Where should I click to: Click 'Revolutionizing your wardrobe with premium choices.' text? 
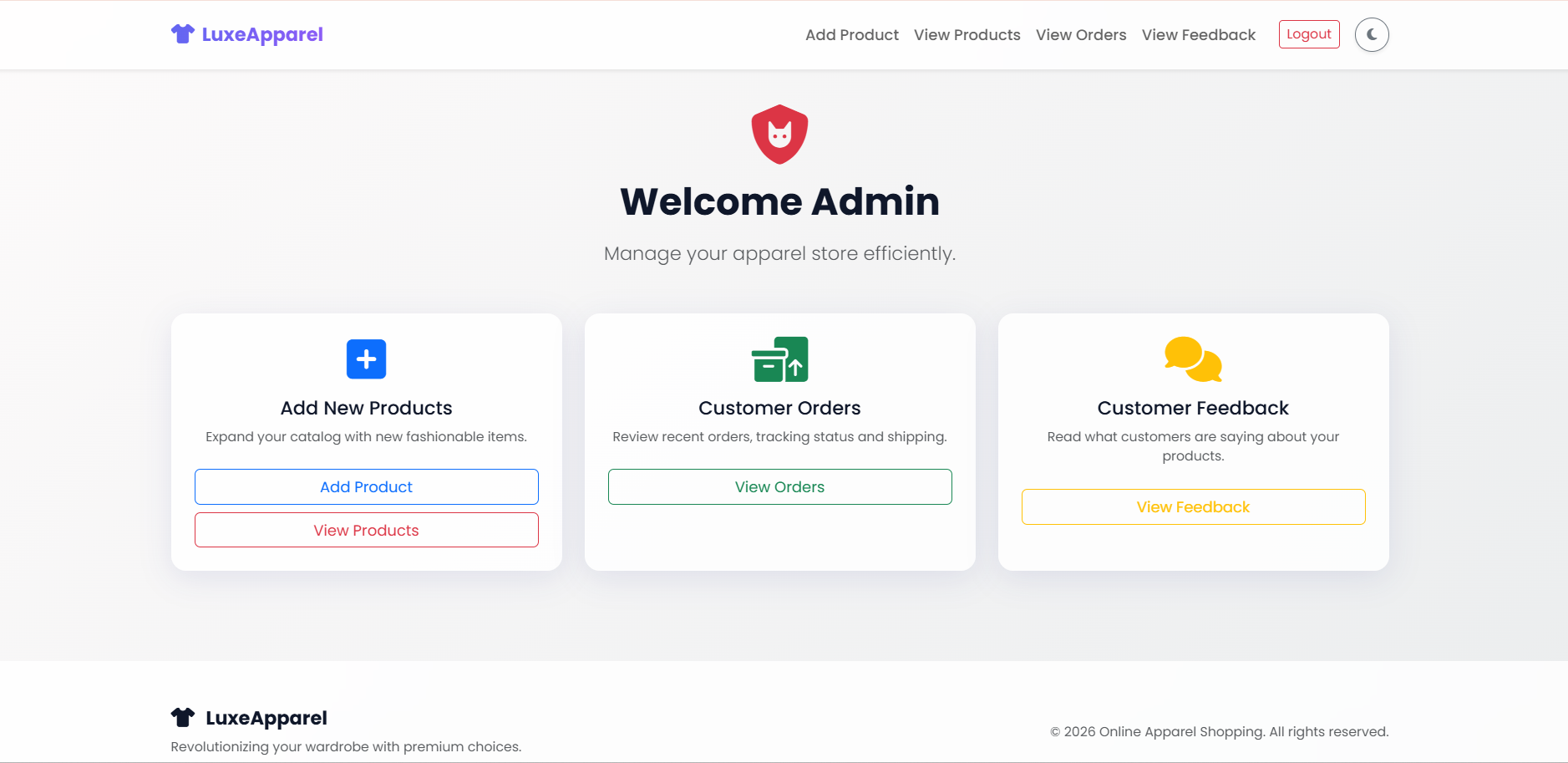(x=346, y=746)
